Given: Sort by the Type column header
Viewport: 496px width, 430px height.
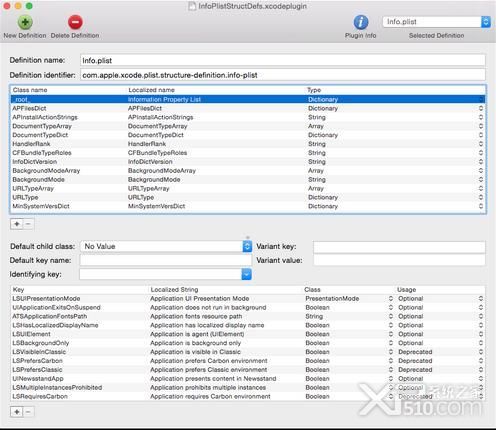Looking at the screenshot, I should (395, 90).
